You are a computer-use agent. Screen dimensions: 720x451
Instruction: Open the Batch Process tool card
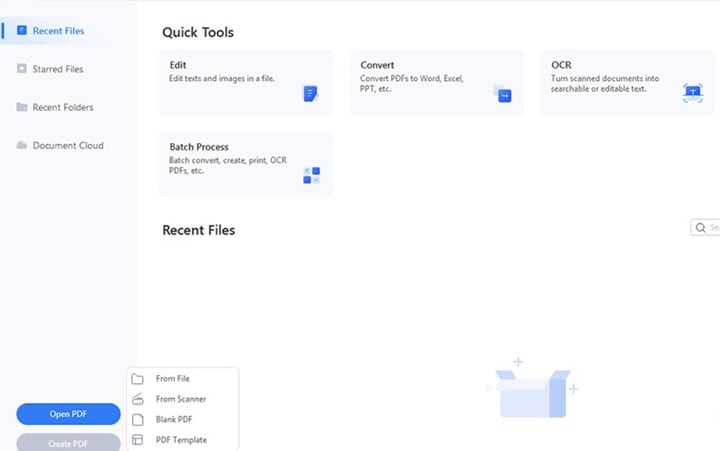245,163
